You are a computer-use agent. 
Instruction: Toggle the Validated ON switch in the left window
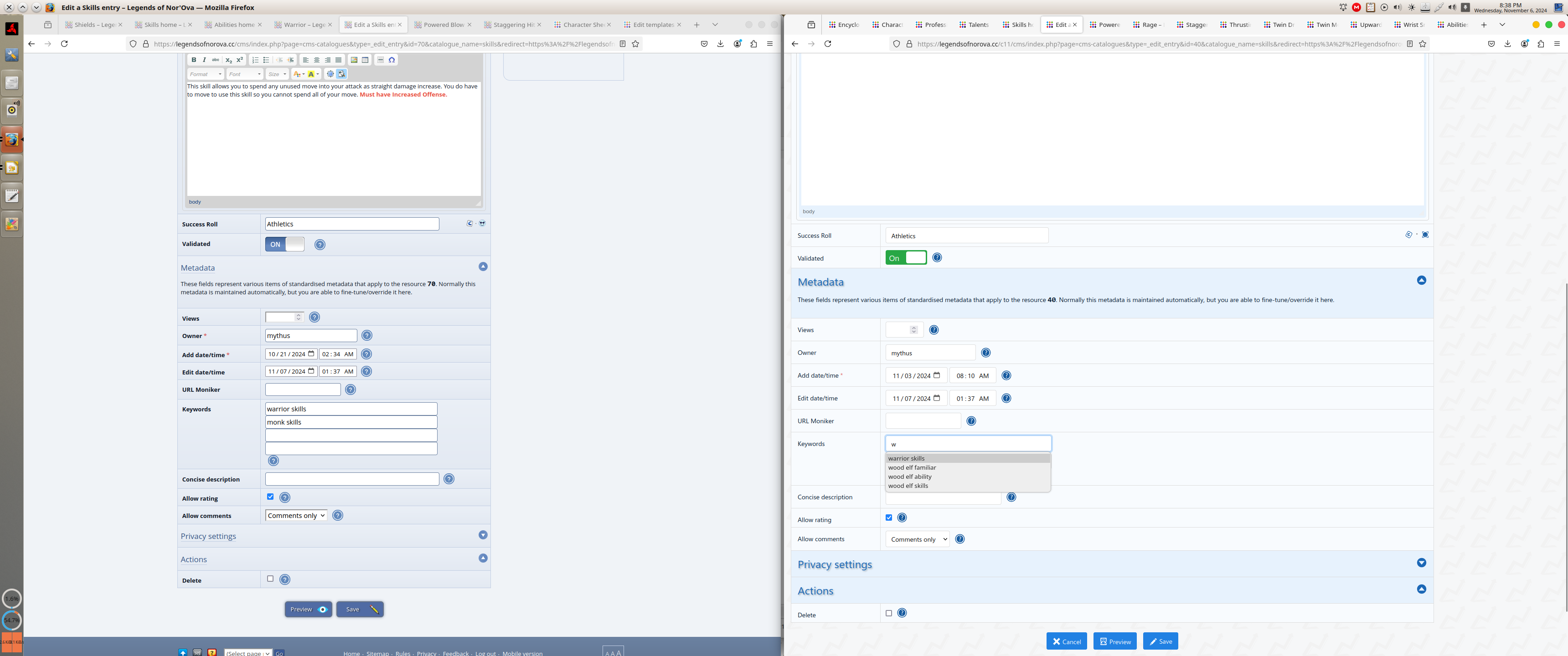click(284, 244)
